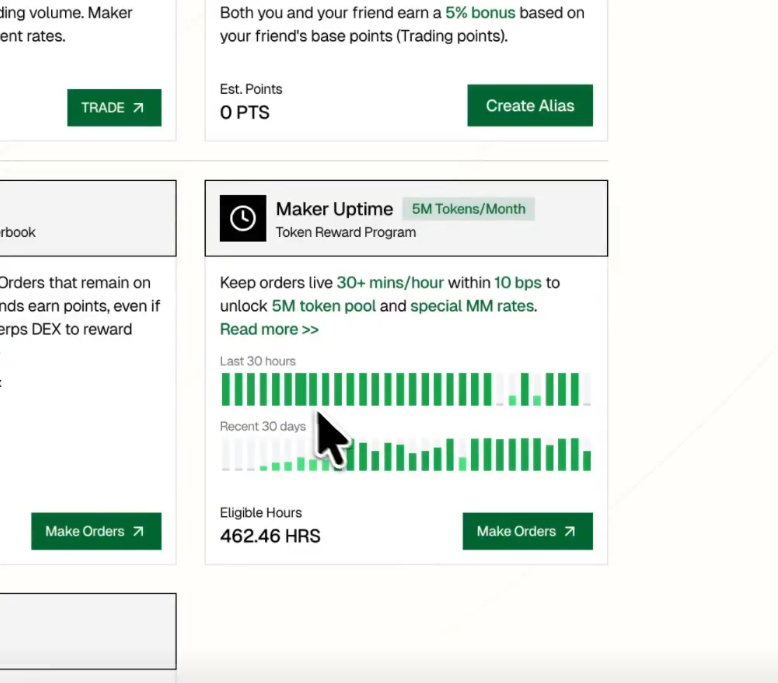Click the TRADE button
This screenshot has height=683, width=778.
114,108
